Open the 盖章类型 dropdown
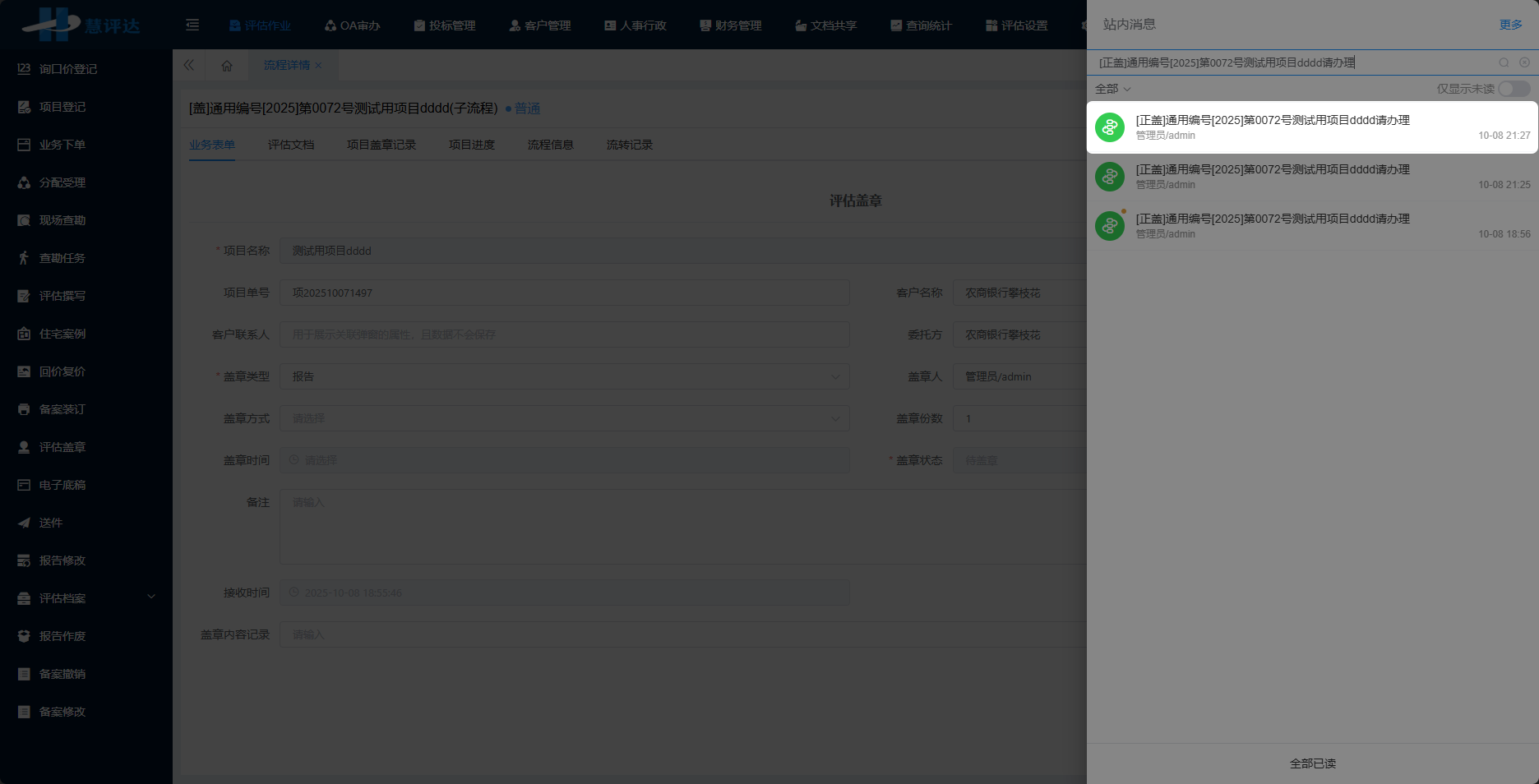1539x784 pixels. click(x=564, y=376)
